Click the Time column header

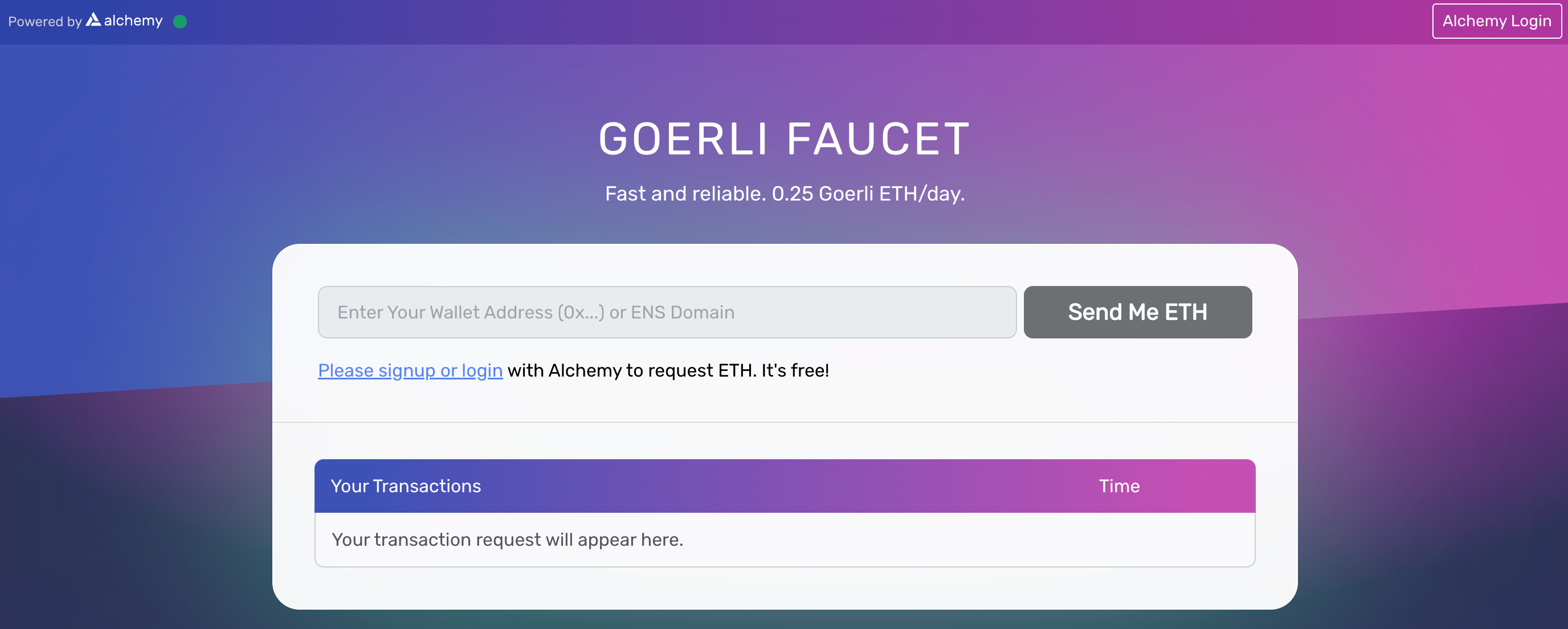pos(1119,486)
